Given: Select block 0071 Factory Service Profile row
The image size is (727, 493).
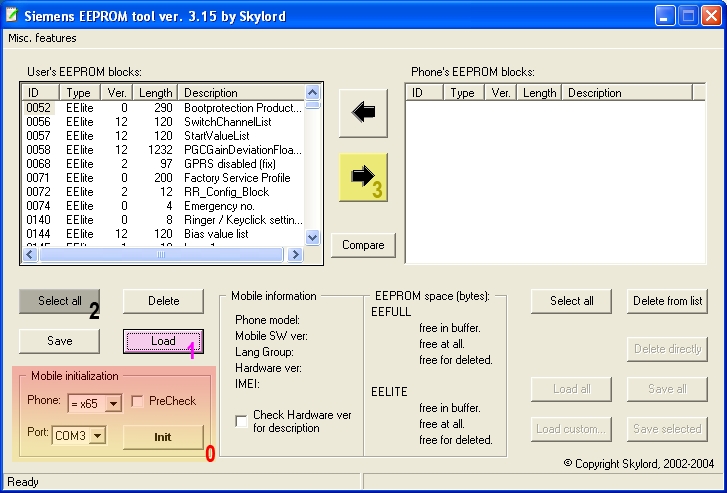Looking at the screenshot, I should pyautogui.click(x=164, y=178).
